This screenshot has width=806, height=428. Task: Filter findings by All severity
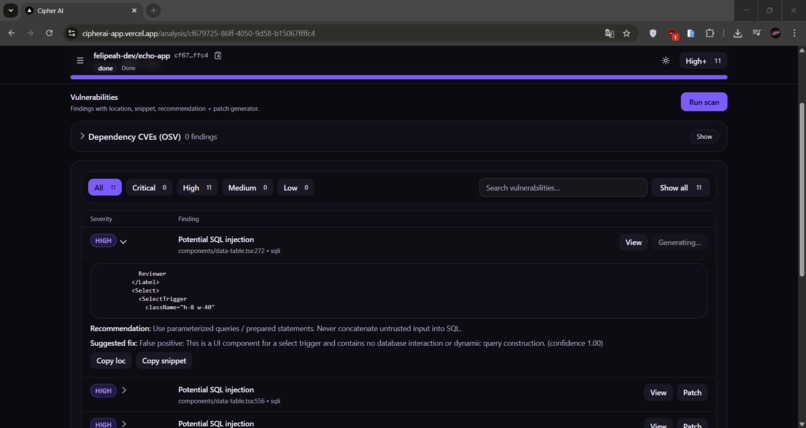(105, 188)
